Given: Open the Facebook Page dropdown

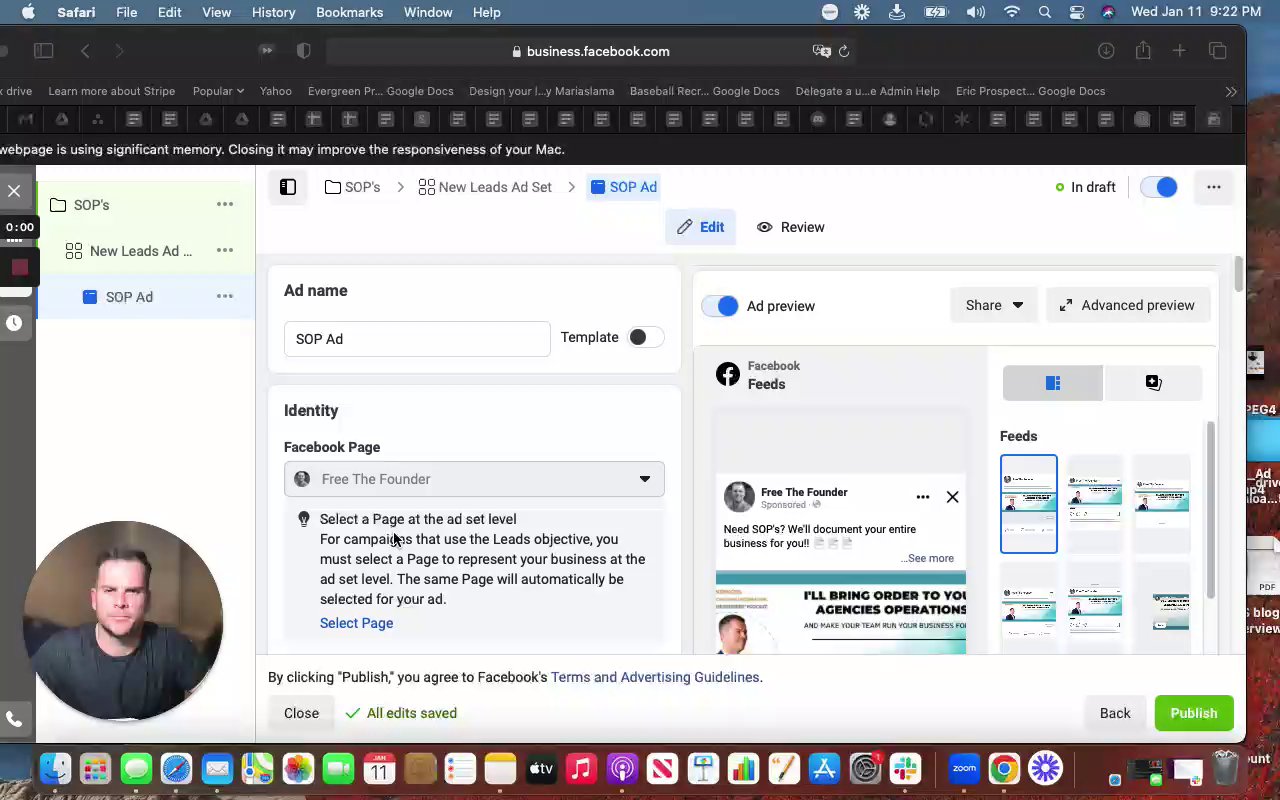Looking at the screenshot, I should coord(474,479).
